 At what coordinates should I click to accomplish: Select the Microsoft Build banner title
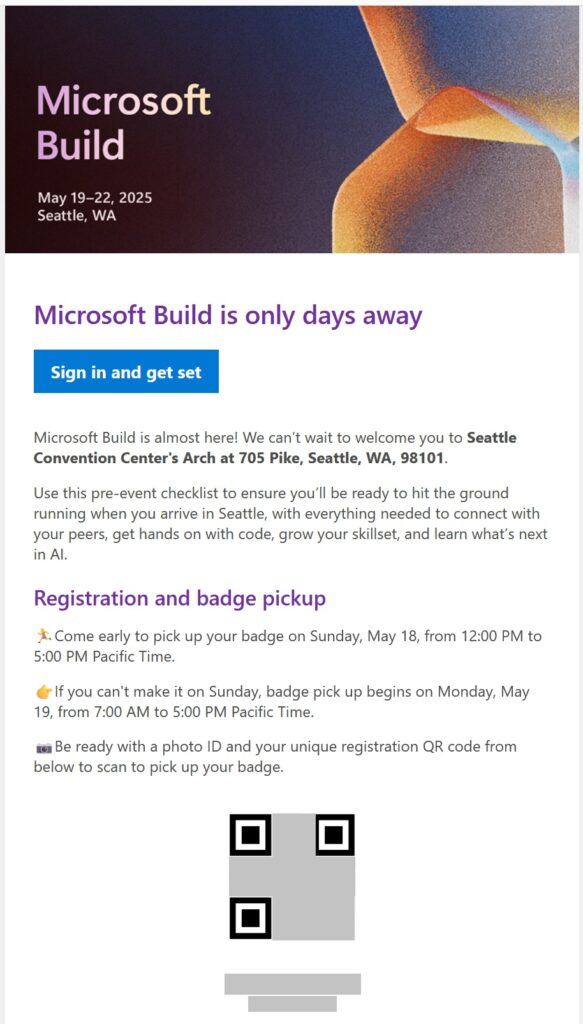point(123,122)
